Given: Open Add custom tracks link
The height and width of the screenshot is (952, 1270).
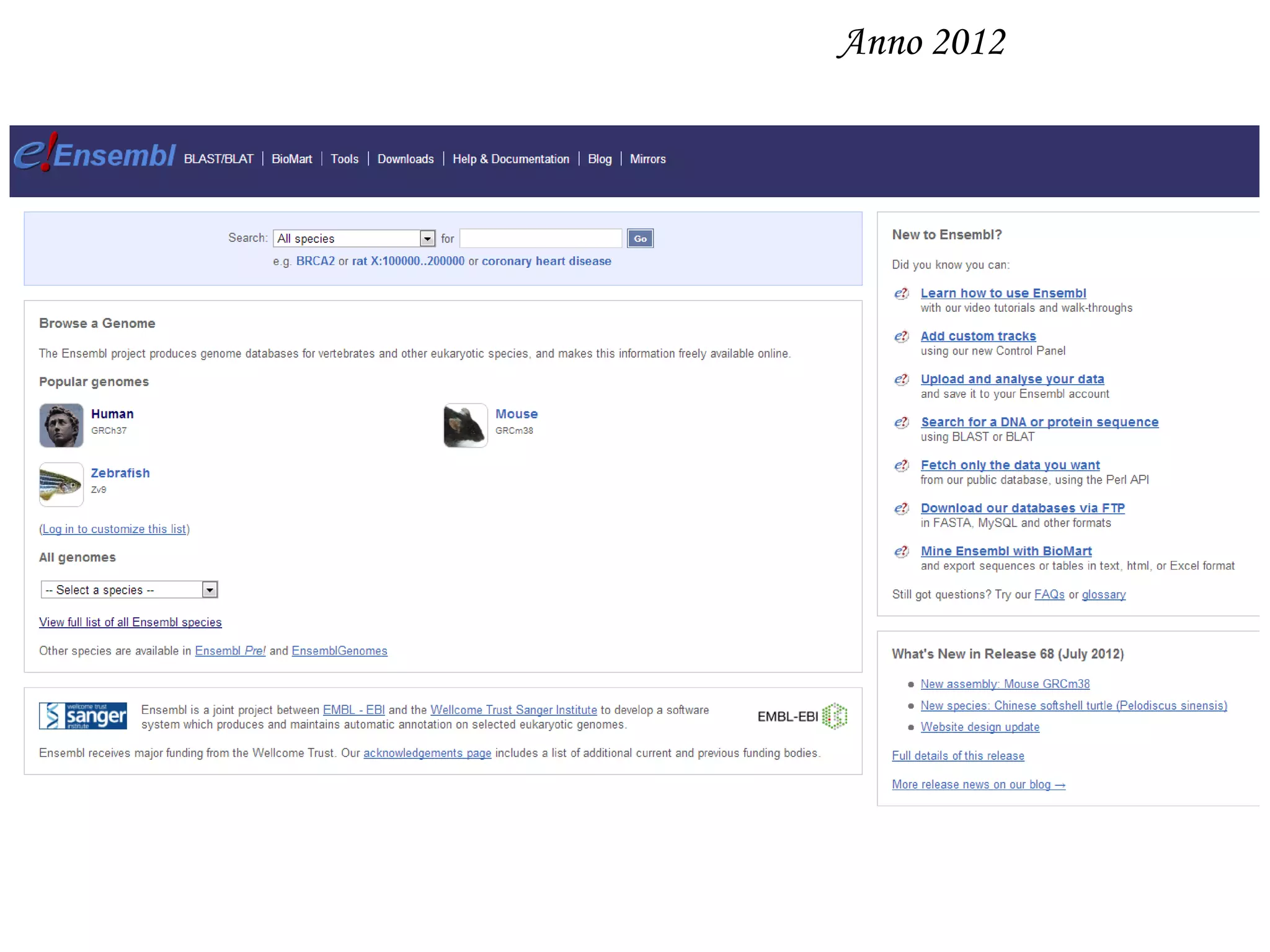Looking at the screenshot, I should pos(978,336).
